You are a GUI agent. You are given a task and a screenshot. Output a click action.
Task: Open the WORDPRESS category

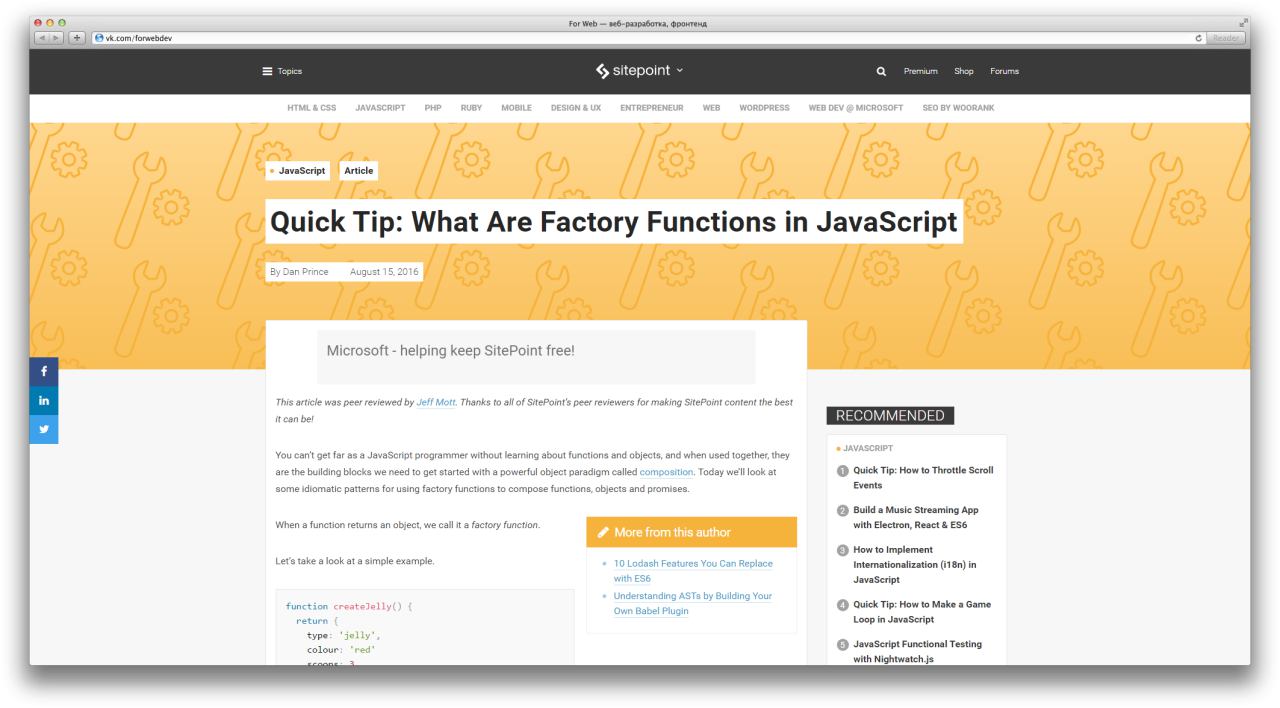pos(764,108)
